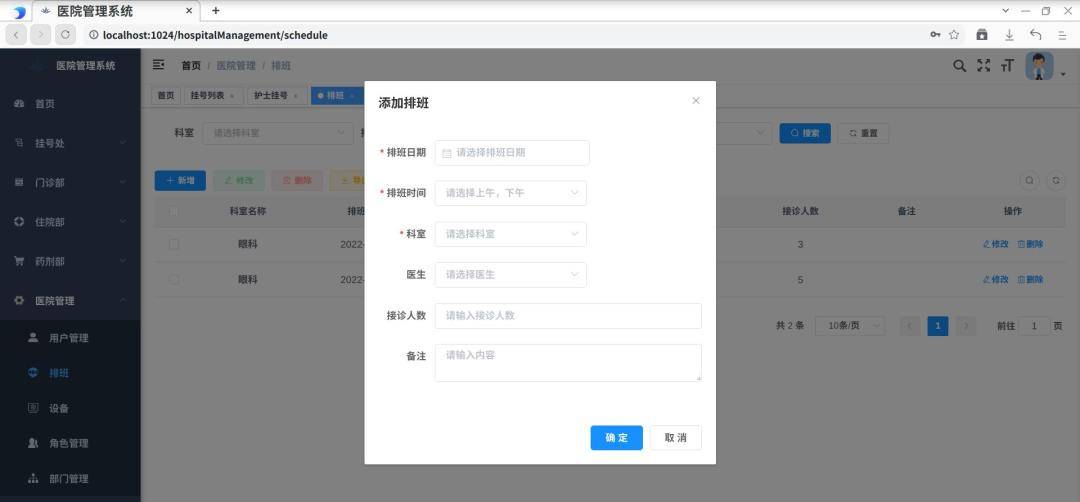Image resolution: width=1080 pixels, height=502 pixels.
Task: Expand the 药剂部 sidebar menu
Action: pyautogui.click(x=70, y=262)
